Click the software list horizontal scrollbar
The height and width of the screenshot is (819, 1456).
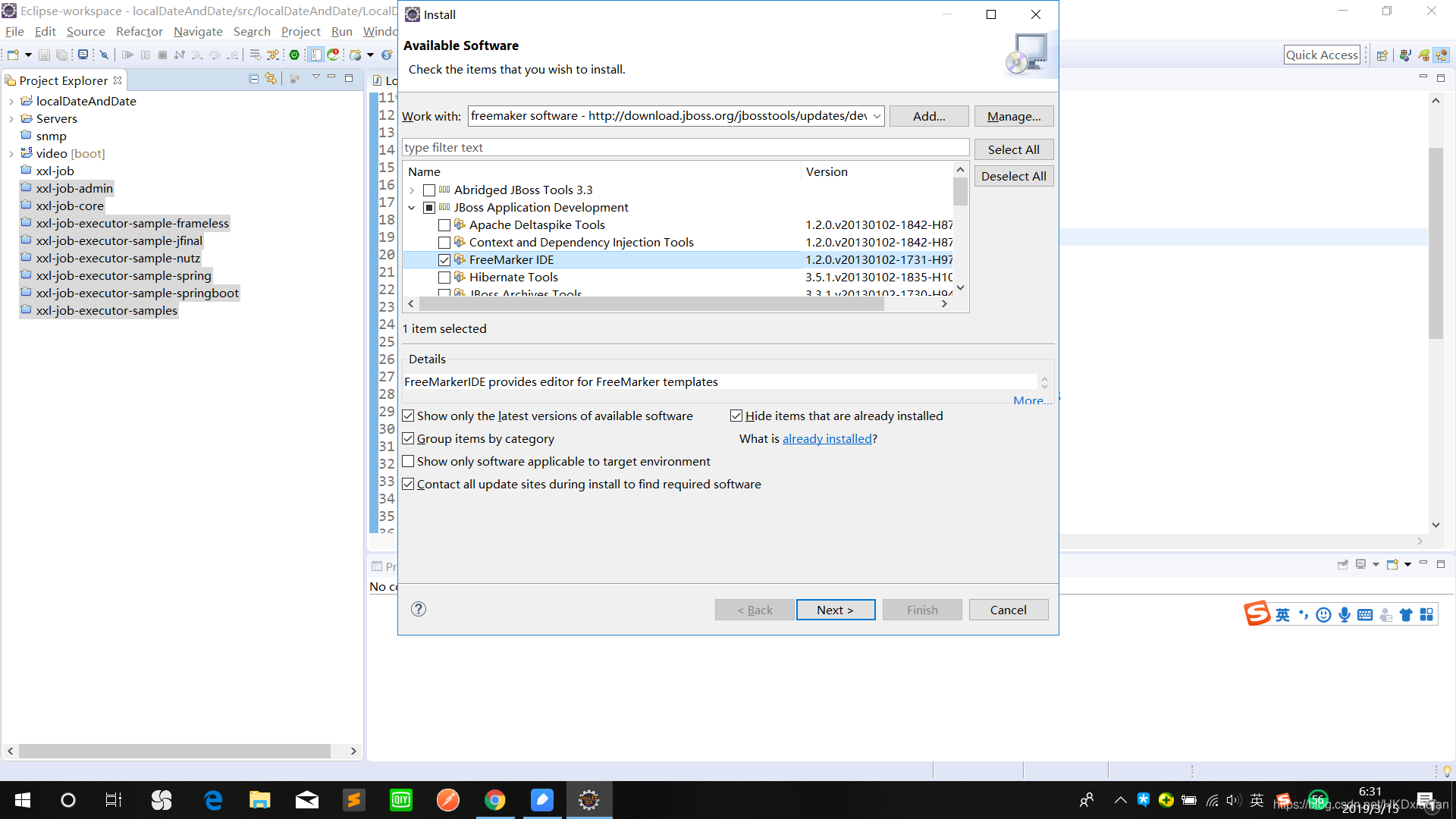(x=651, y=303)
